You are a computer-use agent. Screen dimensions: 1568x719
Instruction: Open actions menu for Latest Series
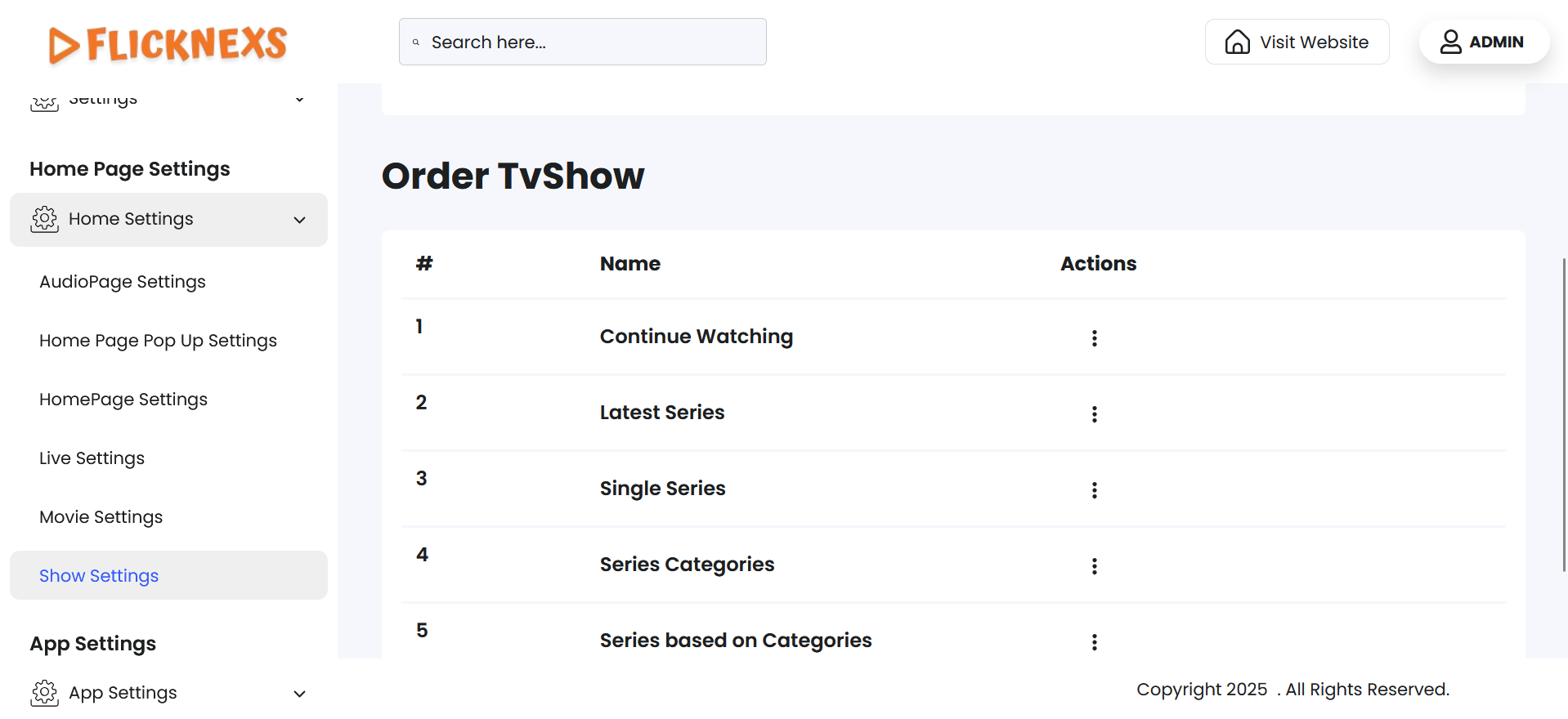(x=1094, y=414)
